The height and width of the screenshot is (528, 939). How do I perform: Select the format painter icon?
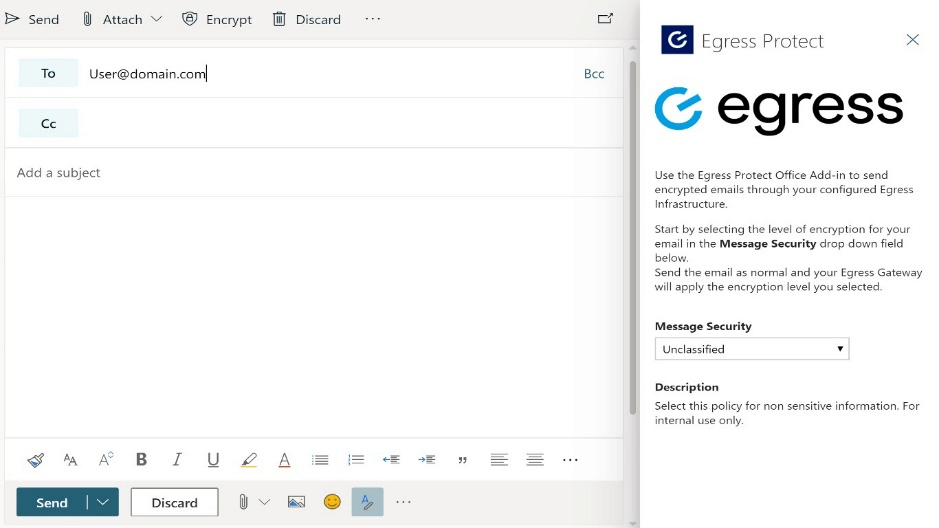(35, 460)
